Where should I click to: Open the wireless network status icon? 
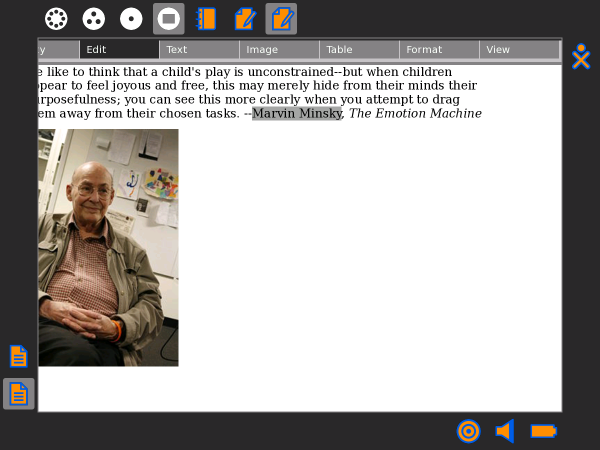tap(468, 431)
